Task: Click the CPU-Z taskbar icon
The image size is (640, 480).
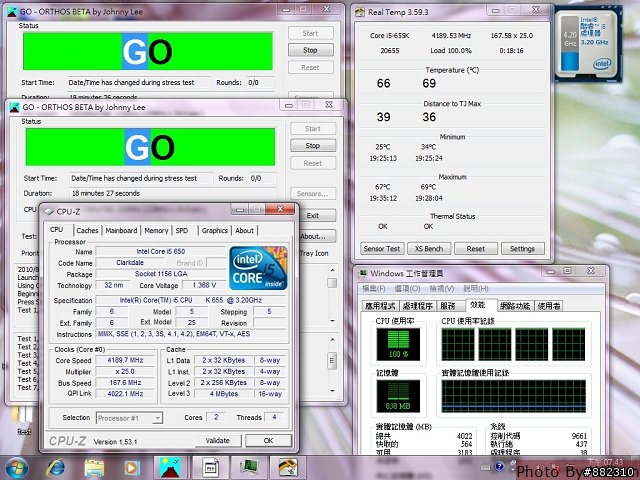Action: (211, 468)
